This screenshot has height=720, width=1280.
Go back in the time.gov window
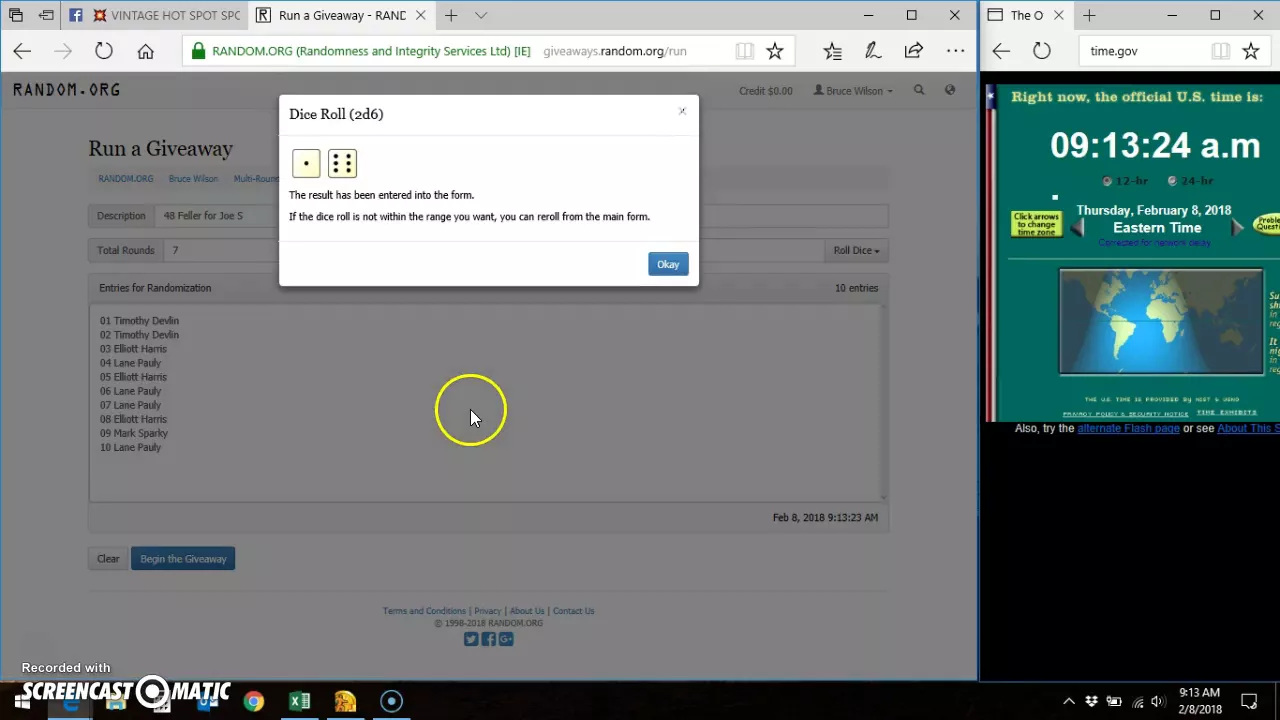click(x=1001, y=51)
